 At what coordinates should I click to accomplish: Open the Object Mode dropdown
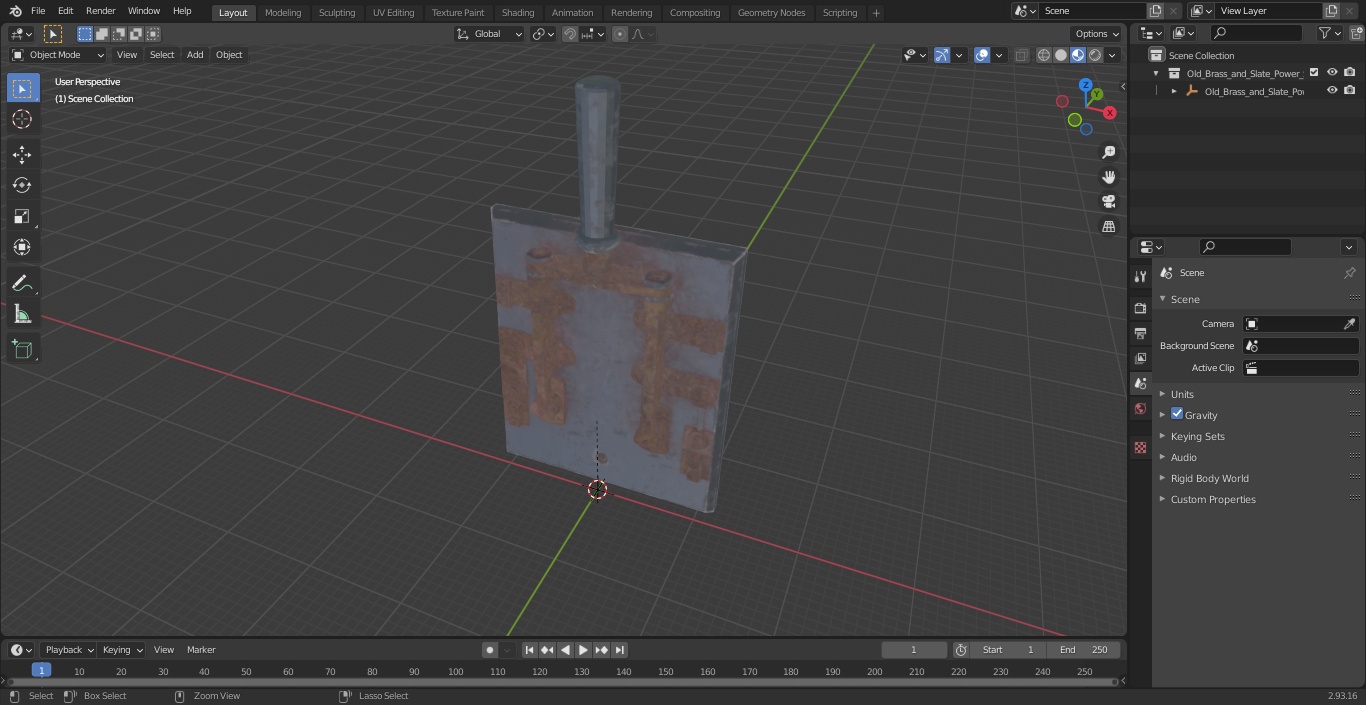point(57,55)
